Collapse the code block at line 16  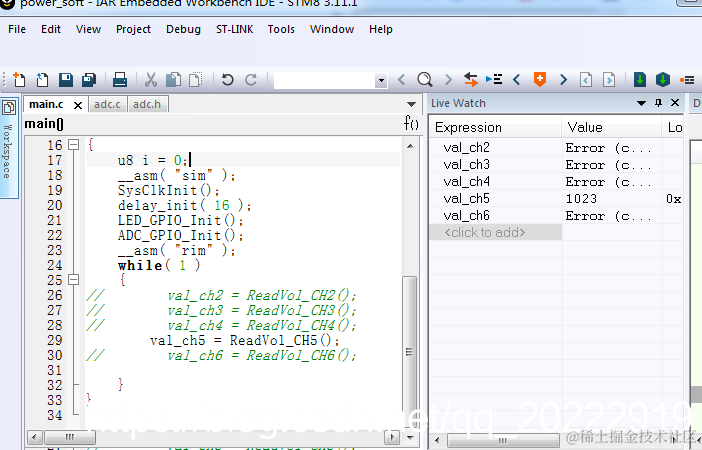coord(73,145)
